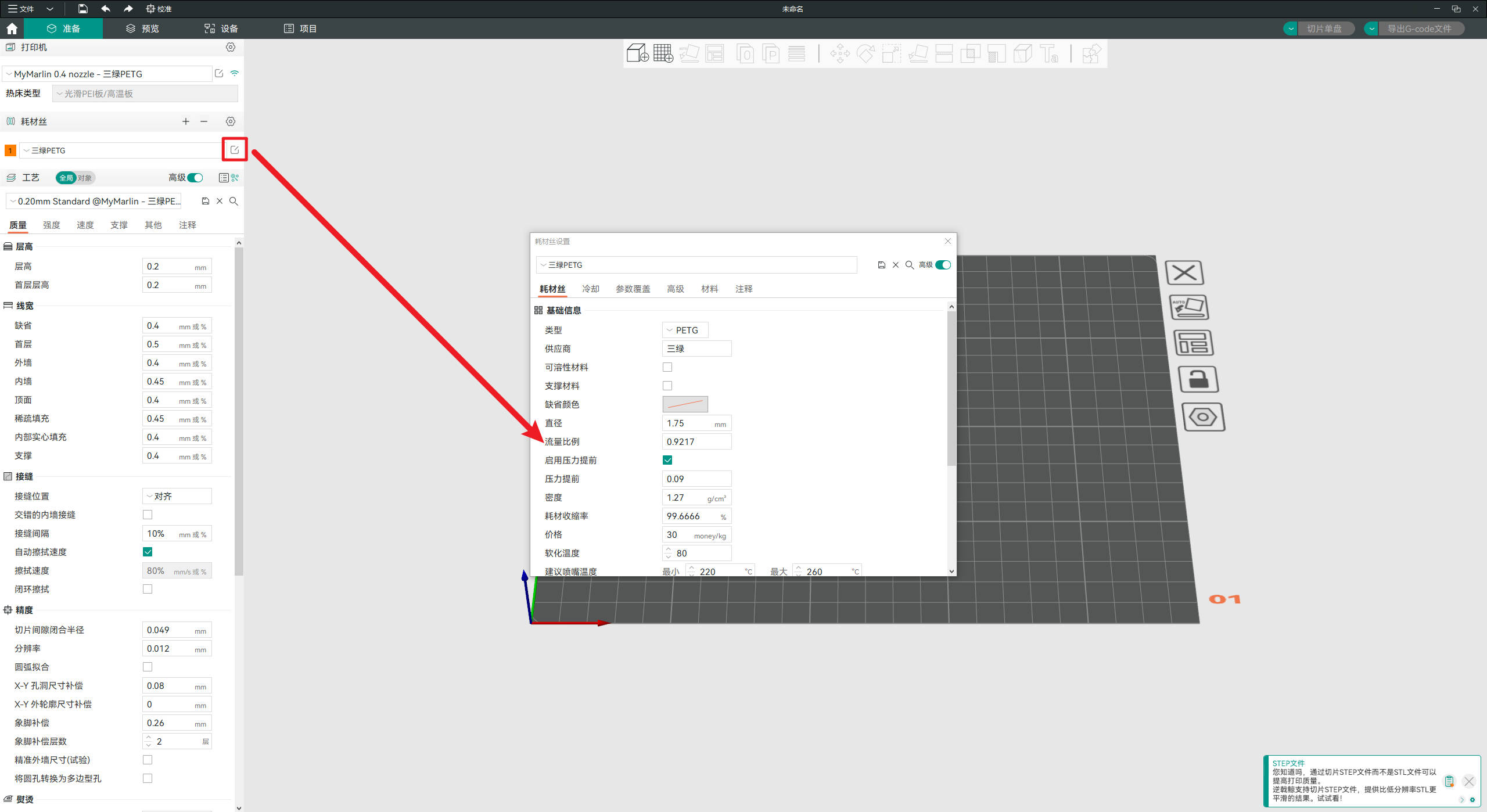The height and width of the screenshot is (812, 1487).
Task: Search inside the filament settings dialog
Action: [910, 265]
